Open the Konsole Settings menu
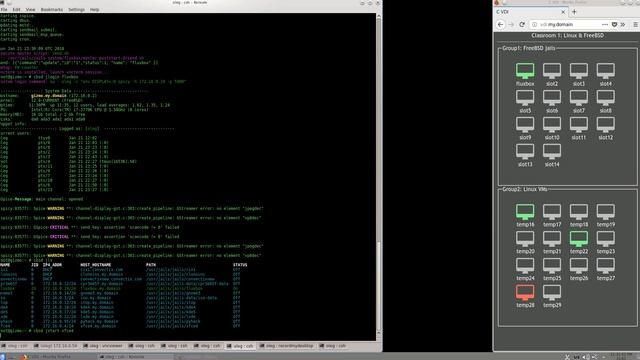 click(76, 9)
